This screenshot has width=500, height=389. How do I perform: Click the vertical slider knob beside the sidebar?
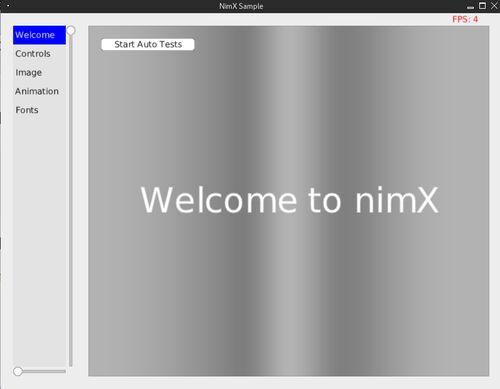click(71, 30)
